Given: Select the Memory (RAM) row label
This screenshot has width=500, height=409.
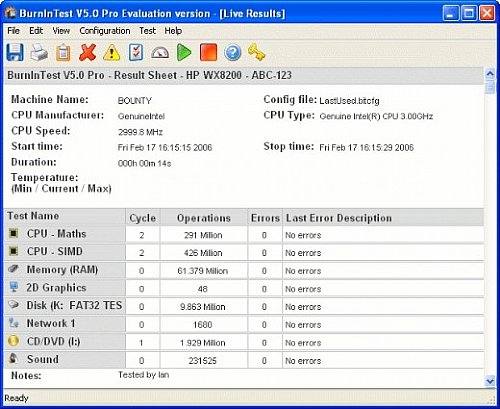Looking at the screenshot, I should coord(62,269).
